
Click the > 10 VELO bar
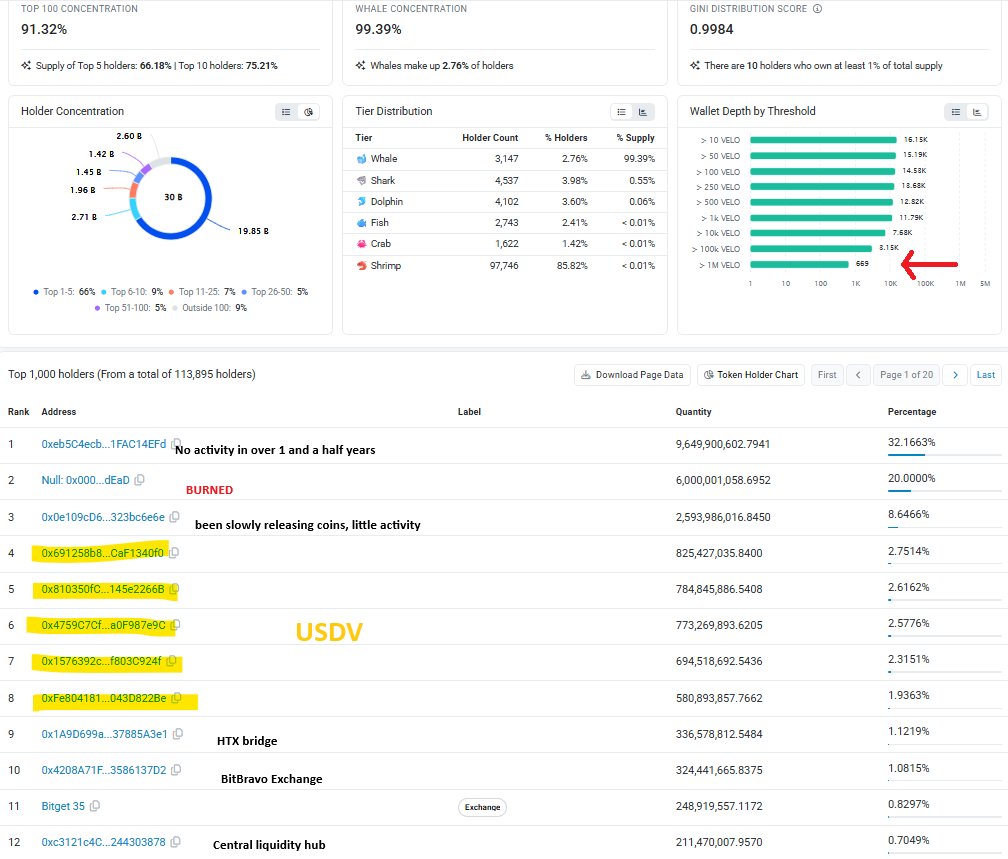[823, 140]
